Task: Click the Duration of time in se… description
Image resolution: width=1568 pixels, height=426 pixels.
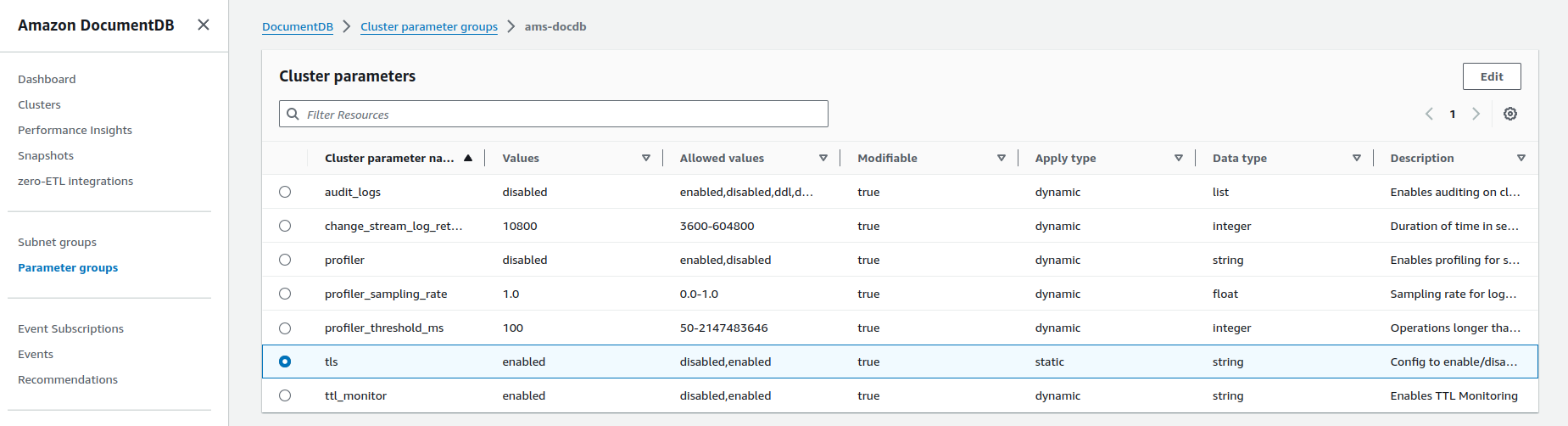Action: (x=1454, y=226)
